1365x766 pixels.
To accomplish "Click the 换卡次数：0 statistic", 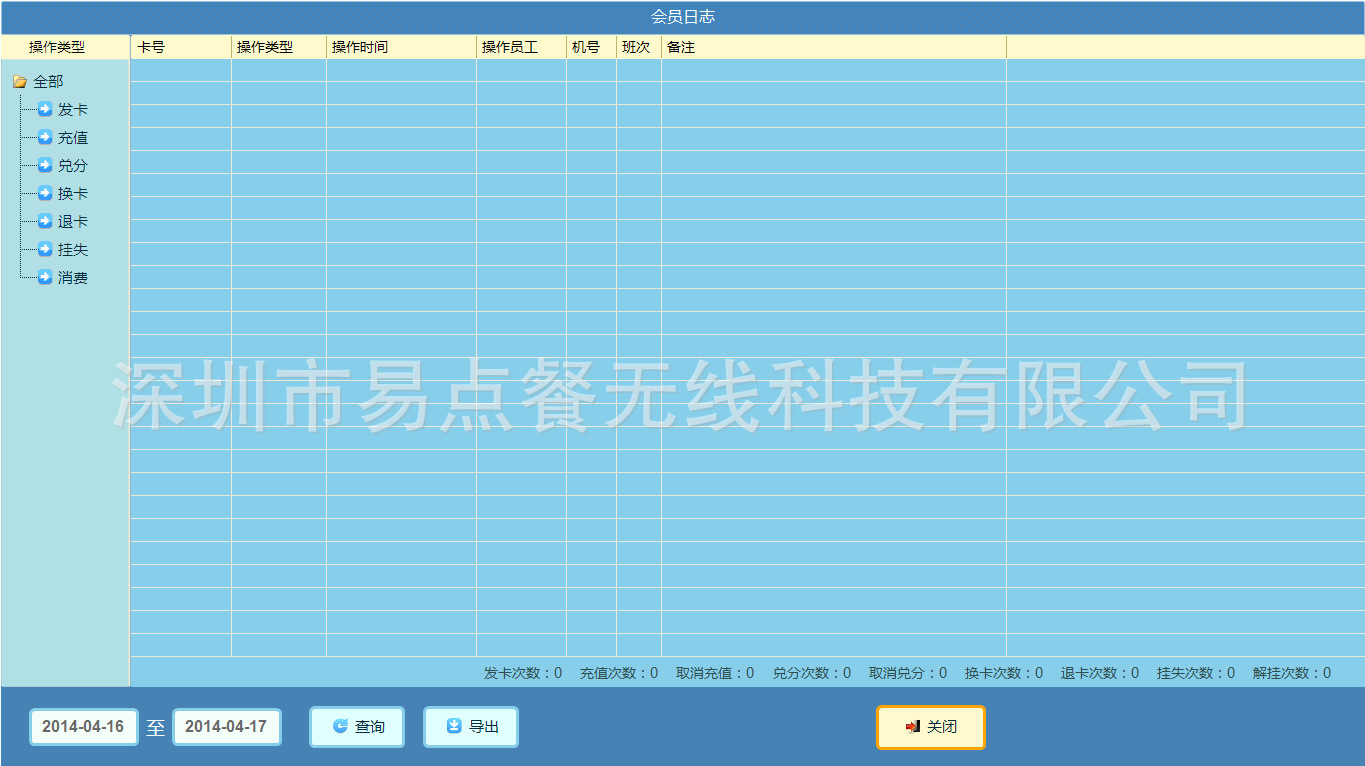I will (x=1004, y=673).
